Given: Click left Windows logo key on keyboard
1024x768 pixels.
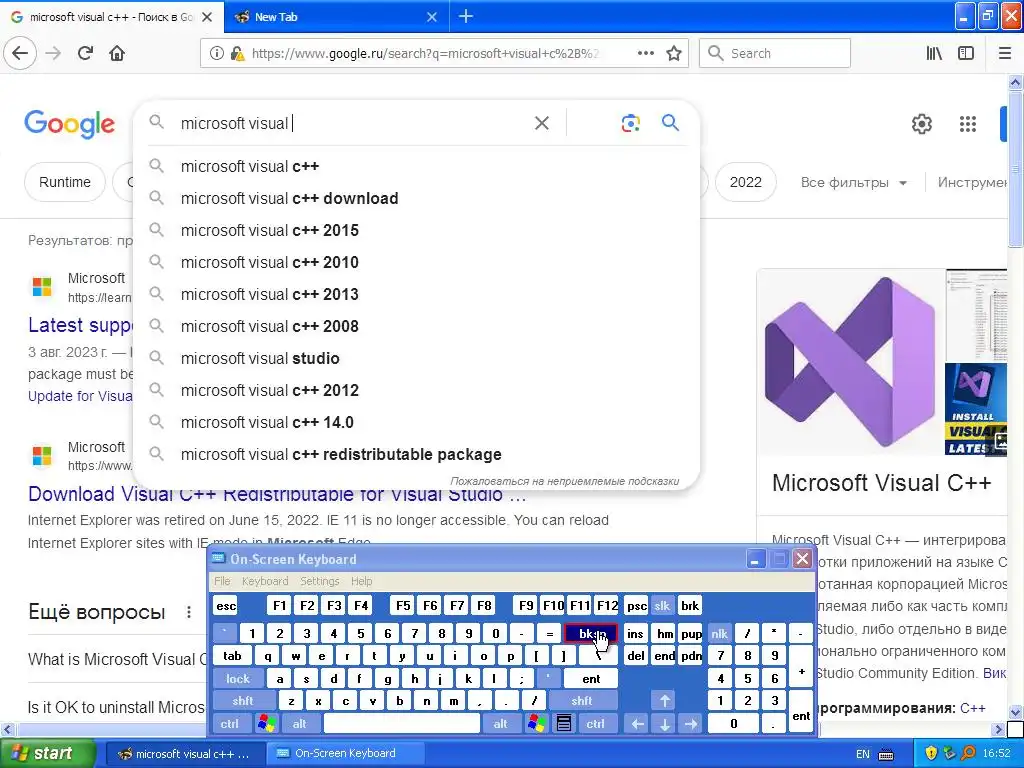Looking at the screenshot, I should [x=266, y=724].
